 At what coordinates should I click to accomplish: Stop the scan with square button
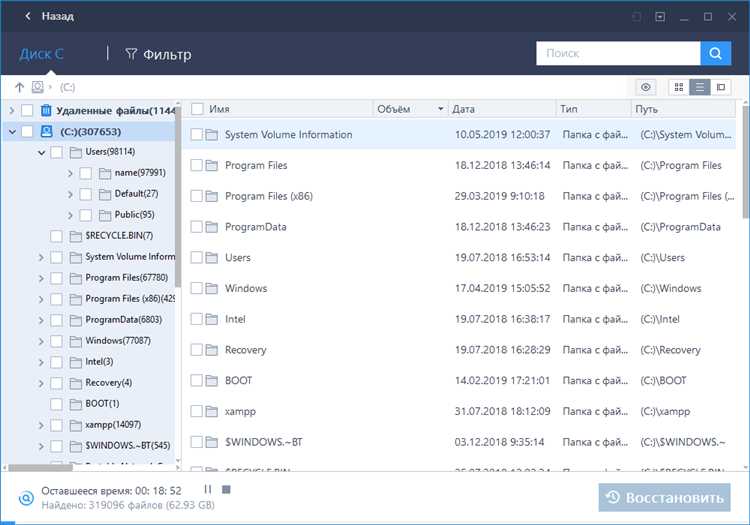point(227,489)
